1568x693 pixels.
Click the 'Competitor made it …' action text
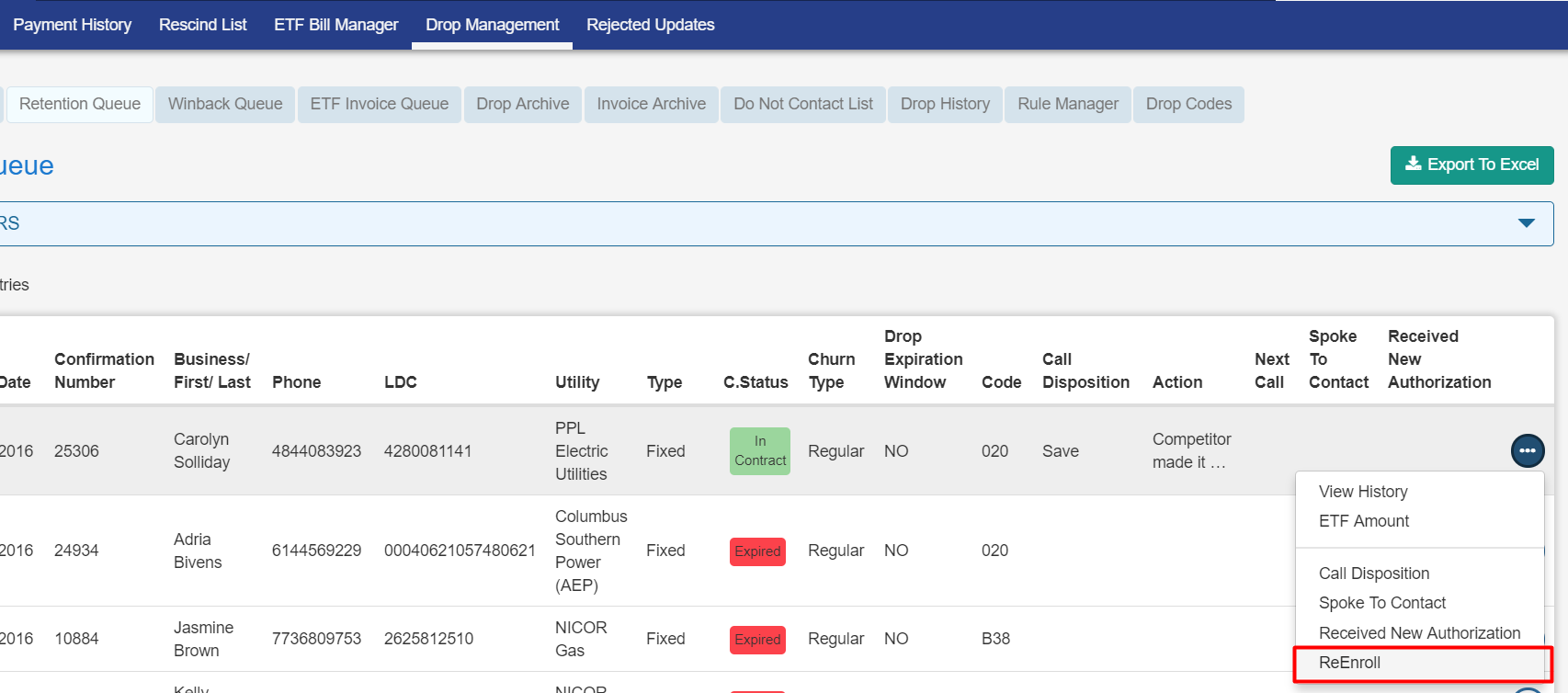tap(1191, 451)
